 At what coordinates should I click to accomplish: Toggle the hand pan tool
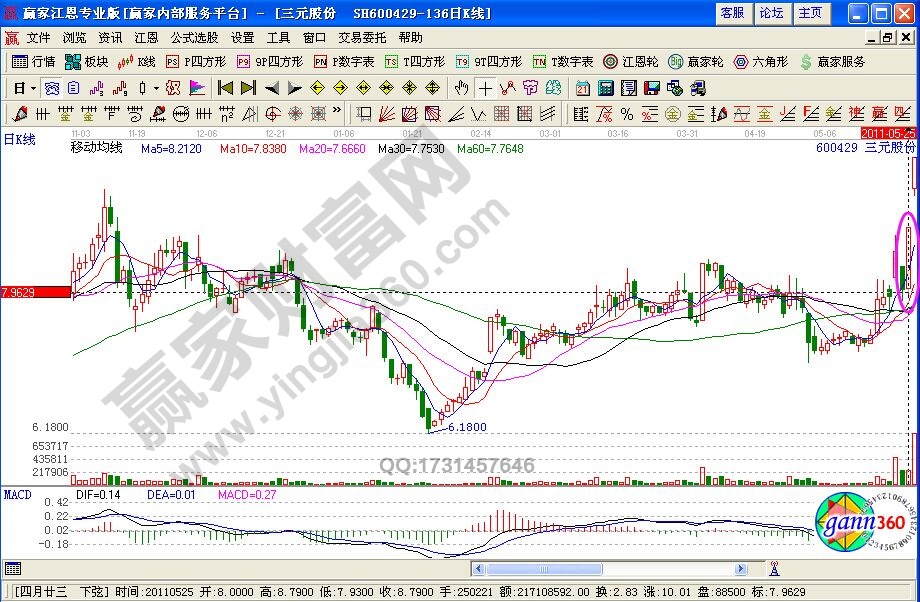tap(461, 88)
